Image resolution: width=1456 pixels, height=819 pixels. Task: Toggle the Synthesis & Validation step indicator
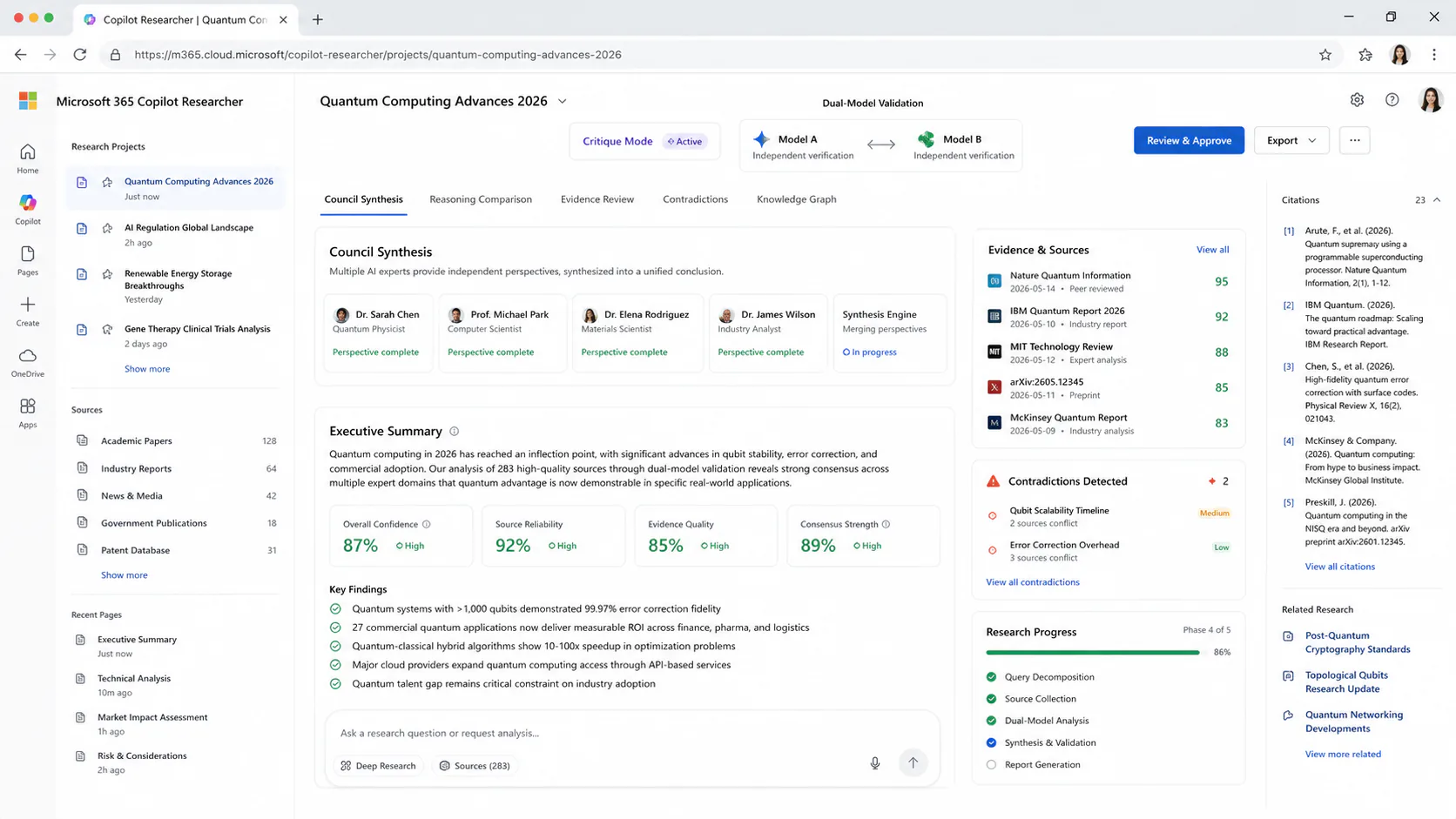tap(991, 742)
